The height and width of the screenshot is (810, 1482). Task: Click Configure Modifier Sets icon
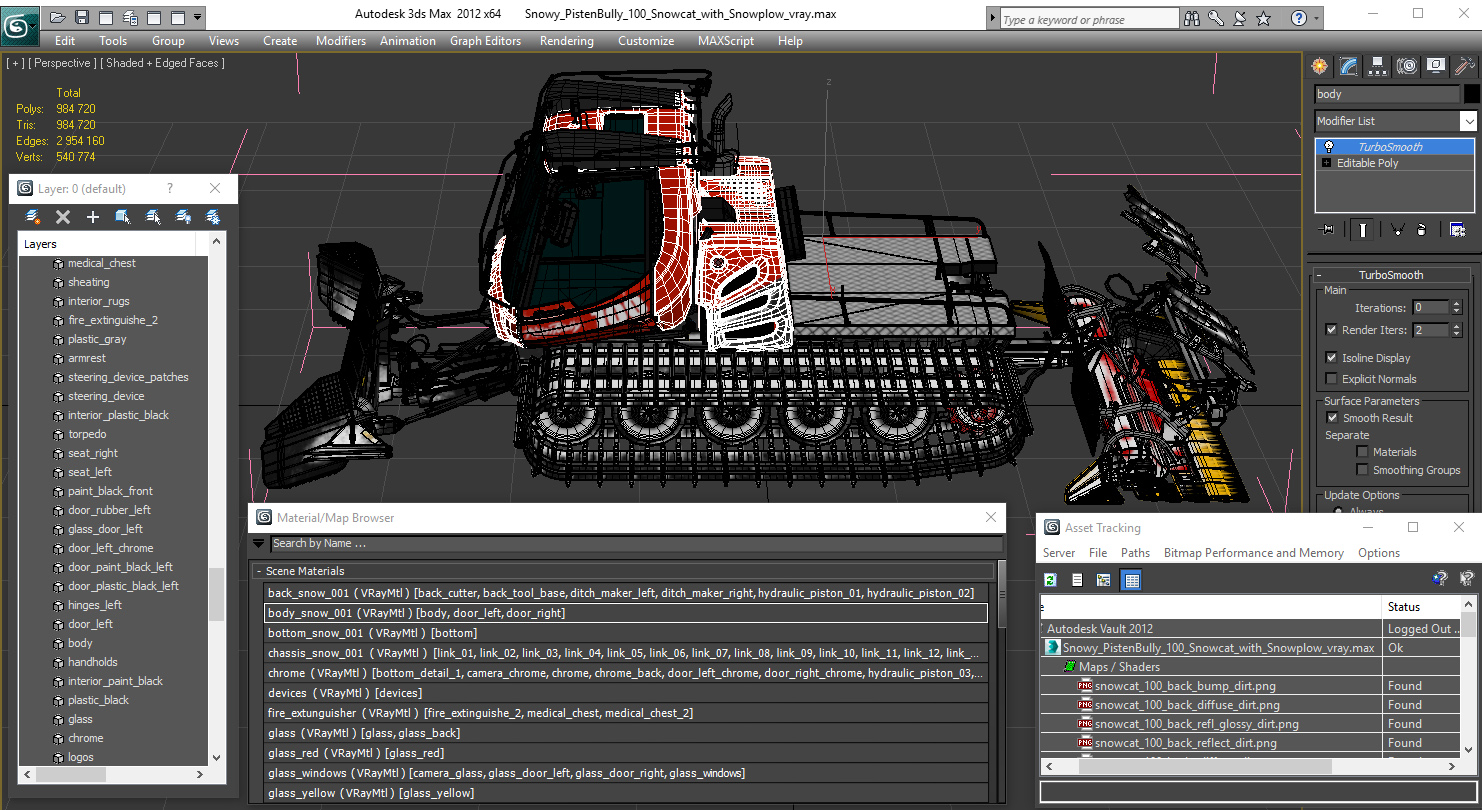click(1457, 230)
